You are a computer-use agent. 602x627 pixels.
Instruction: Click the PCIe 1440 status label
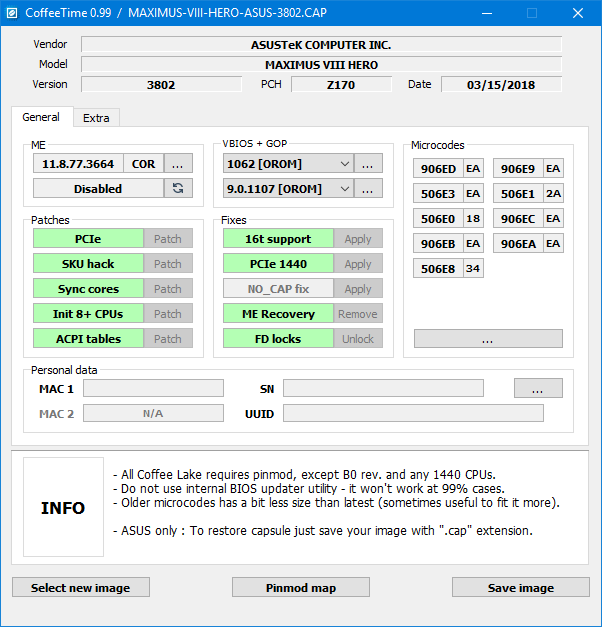point(278,264)
